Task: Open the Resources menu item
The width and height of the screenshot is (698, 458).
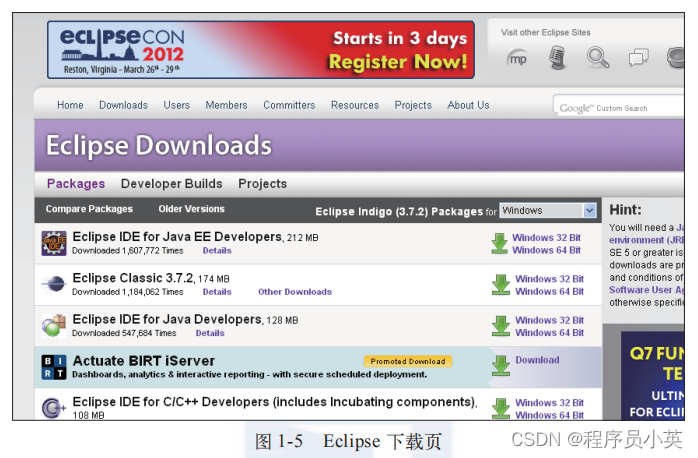Action: (355, 105)
